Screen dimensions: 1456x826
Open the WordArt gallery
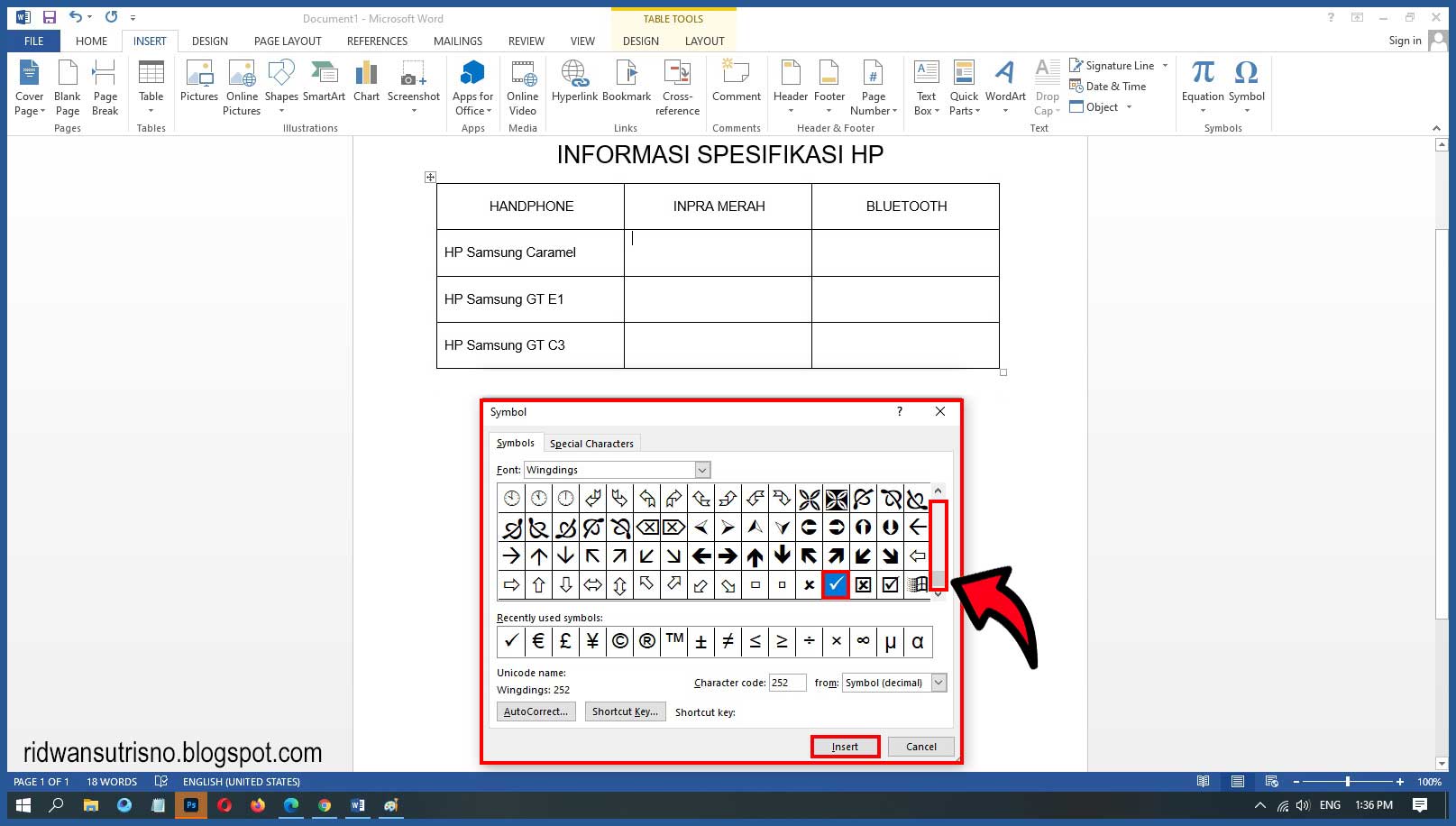point(1005,87)
